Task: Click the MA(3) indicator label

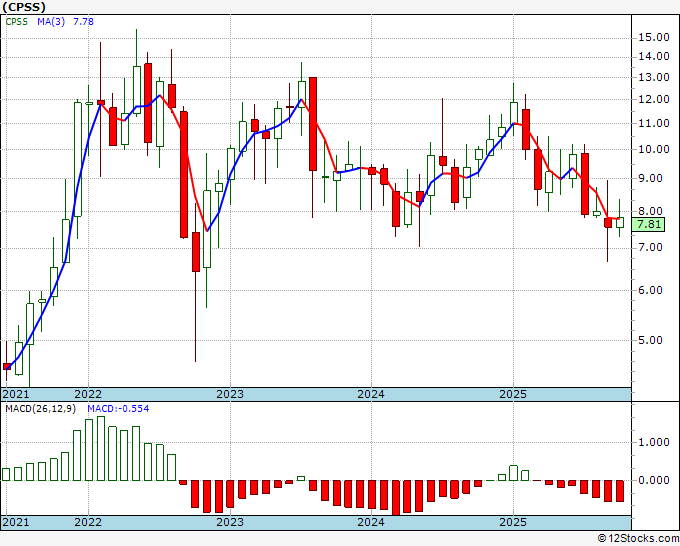Action: click(51, 22)
